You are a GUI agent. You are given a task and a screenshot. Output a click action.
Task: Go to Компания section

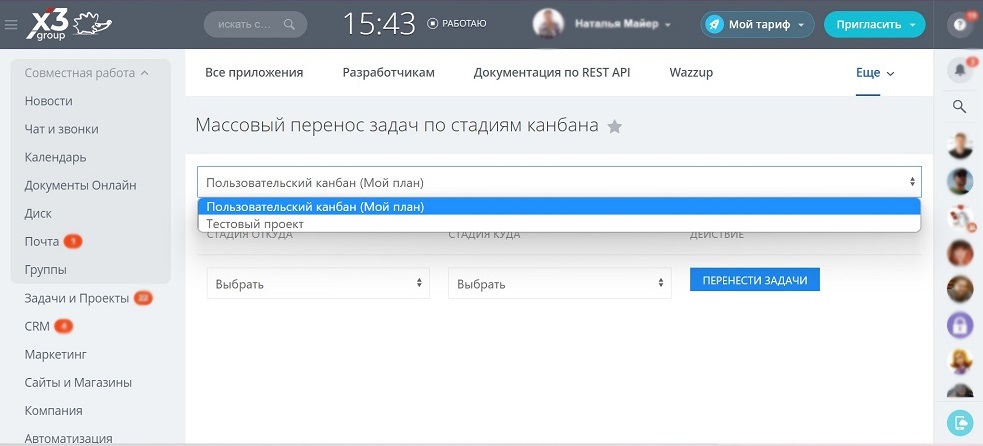pyautogui.click(x=53, y=411)
